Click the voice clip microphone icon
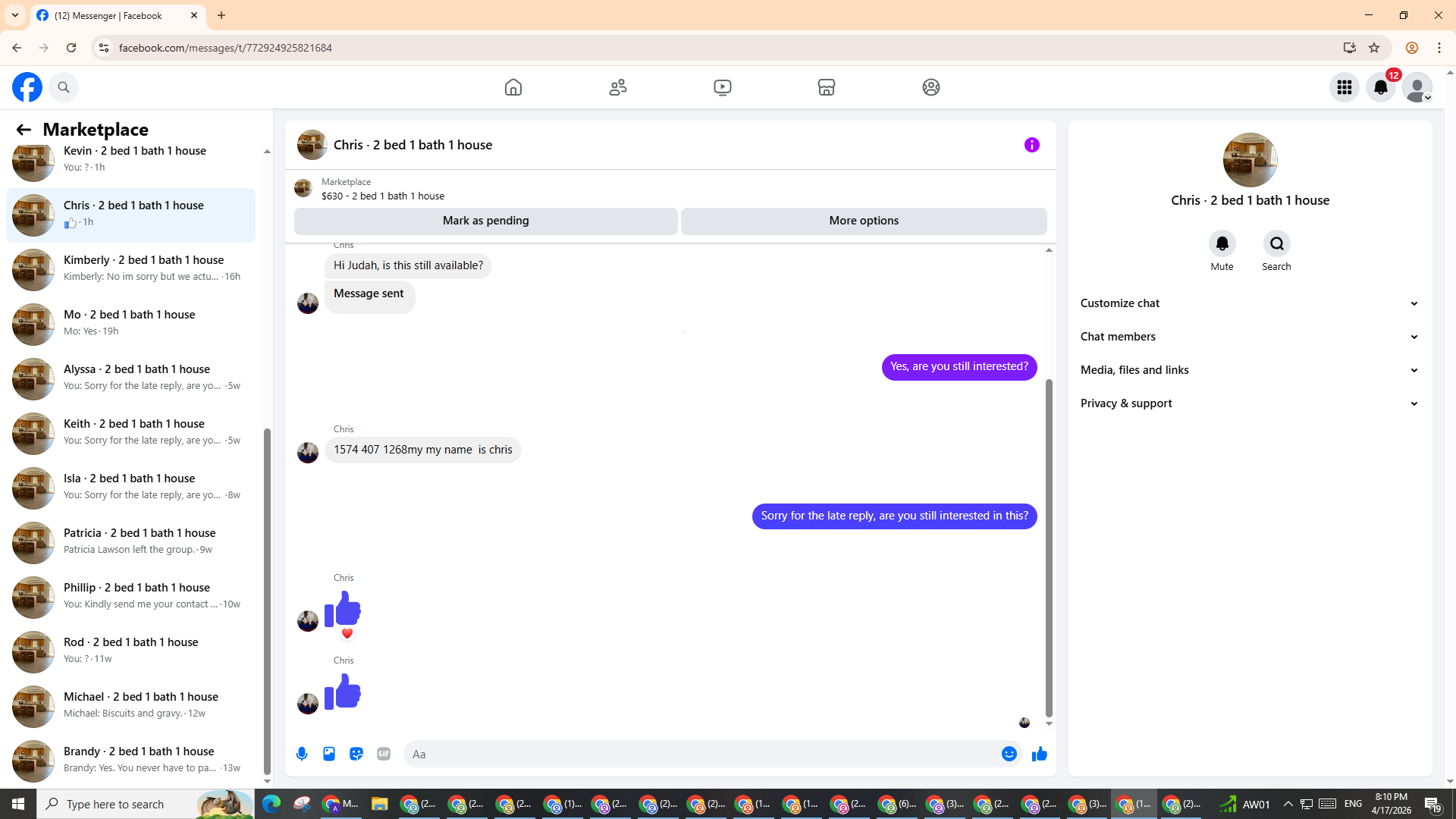 tap(302, 754)
